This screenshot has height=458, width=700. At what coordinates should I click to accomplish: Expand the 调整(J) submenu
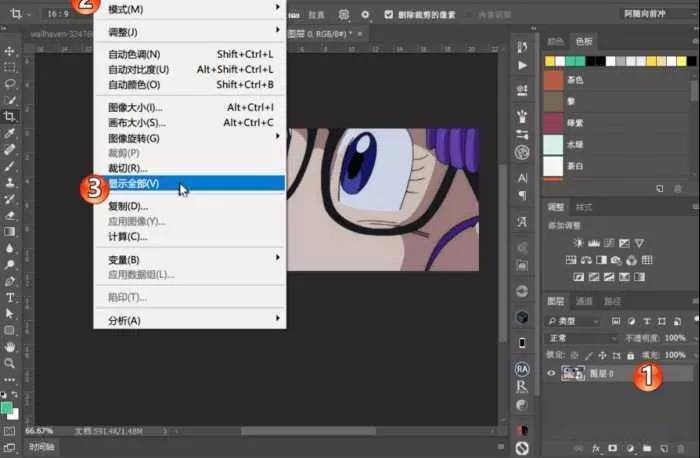[190, 32]
